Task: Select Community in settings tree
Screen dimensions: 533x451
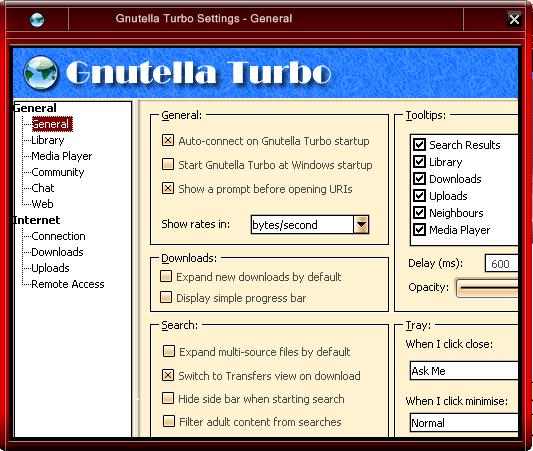Action: [x=57, y=172]
